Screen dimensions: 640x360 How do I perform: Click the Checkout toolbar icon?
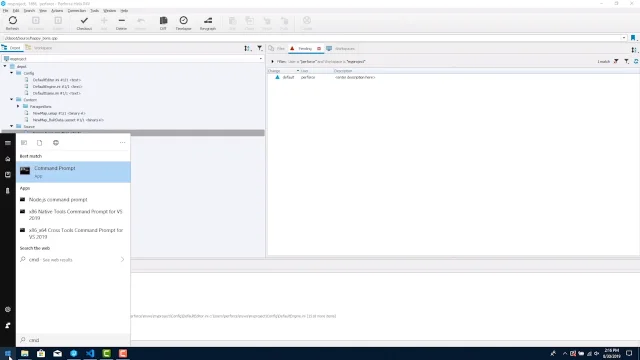pyautogui.click(x=84, y=23)
